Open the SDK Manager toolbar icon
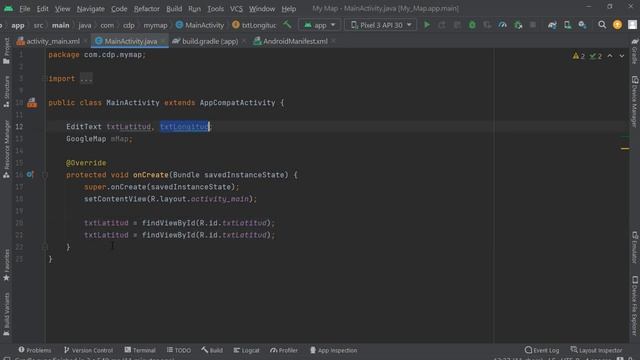Viewport: 640px width, 360px height. [582, 25]
